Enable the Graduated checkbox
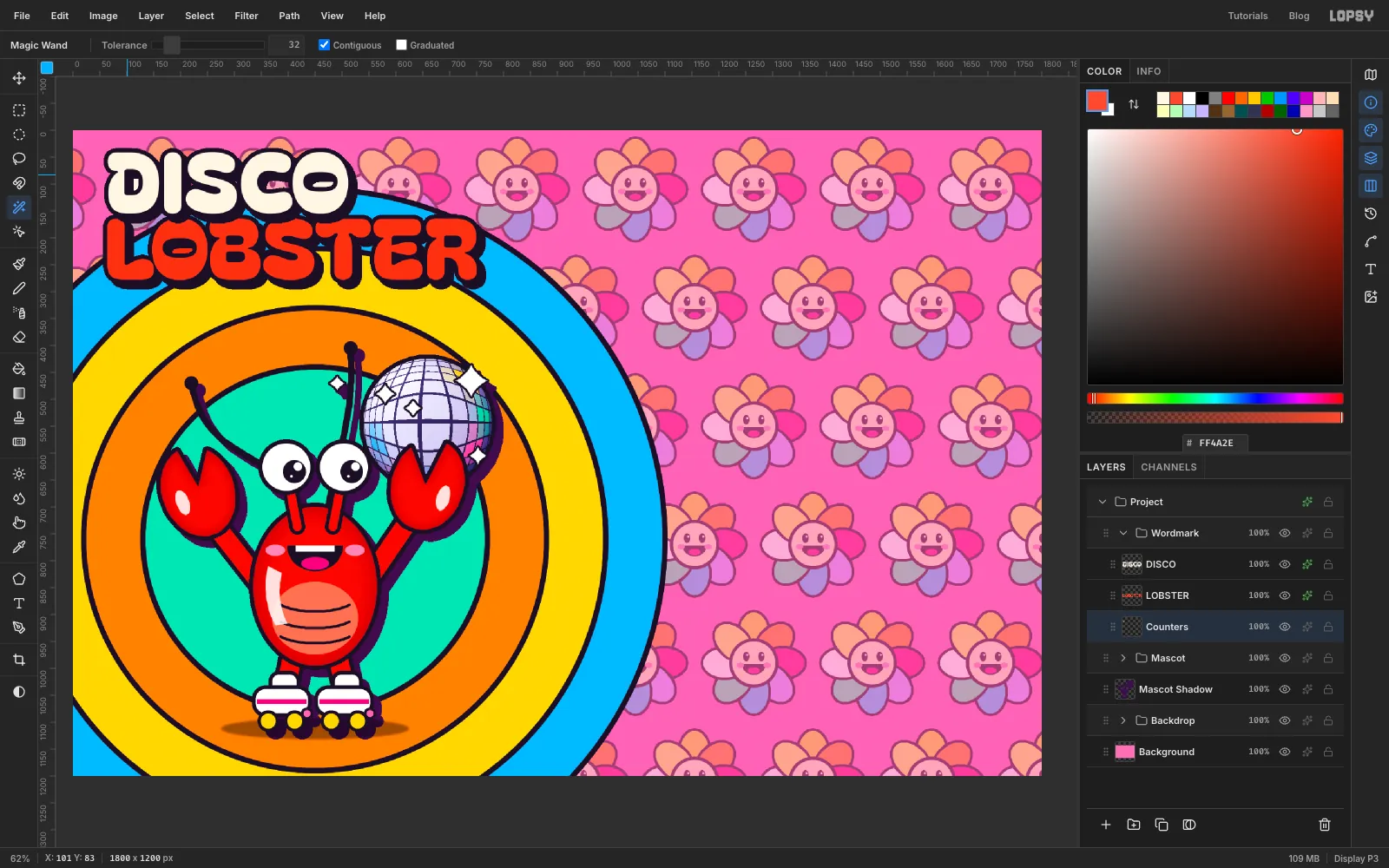 click(x=401, y=45)
